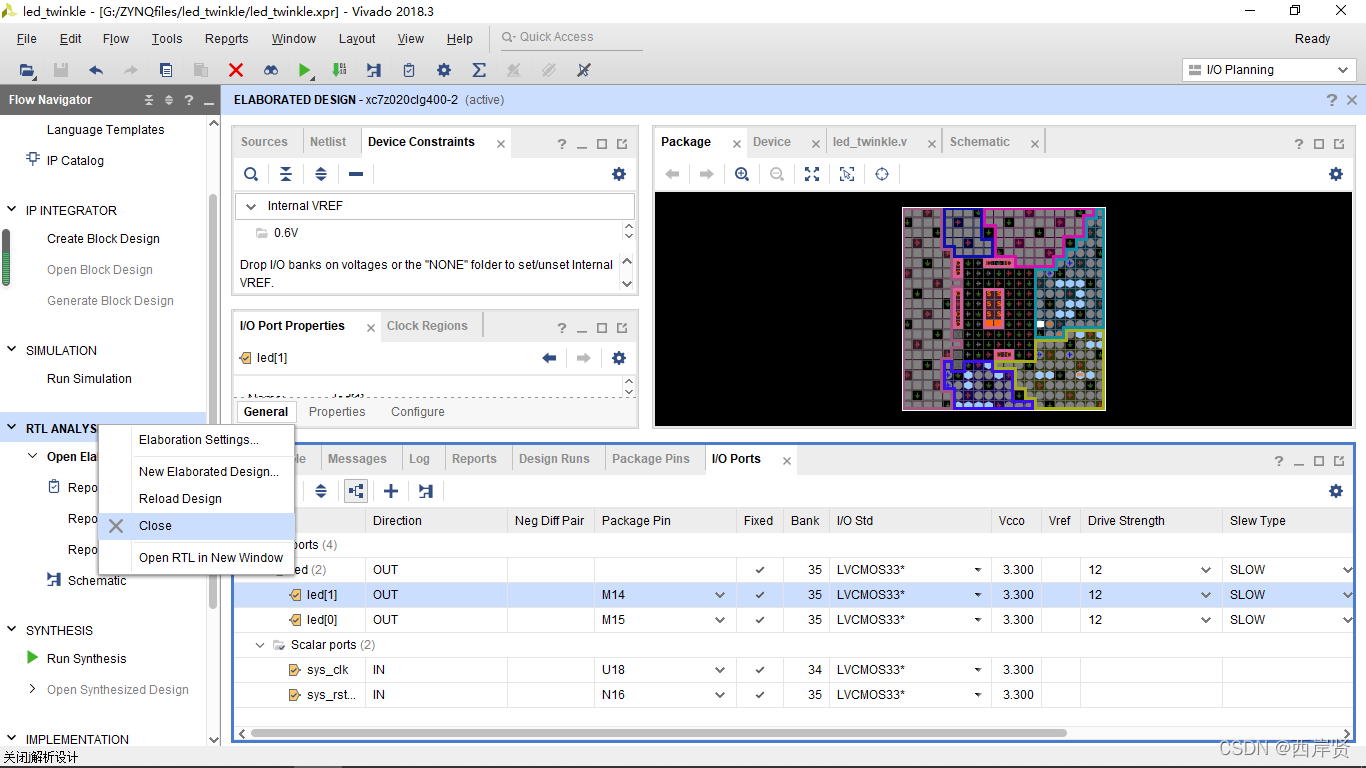The width and height of the screenshot is (1366, 768).
Task: Collapse the IP INTEGRATOR section
Action: (x=12, y=210)
